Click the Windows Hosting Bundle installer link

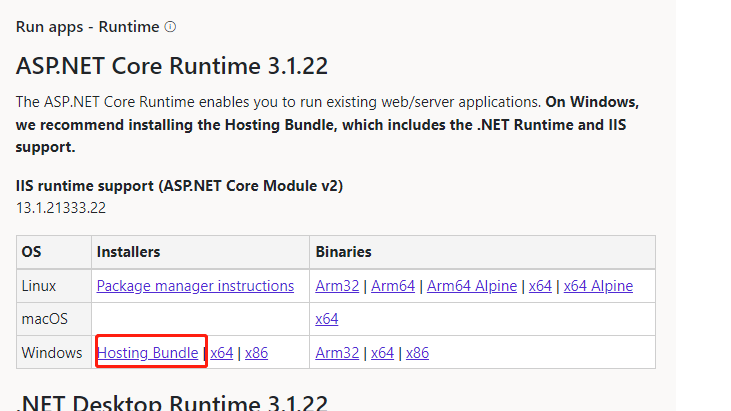tap(148, 352)
